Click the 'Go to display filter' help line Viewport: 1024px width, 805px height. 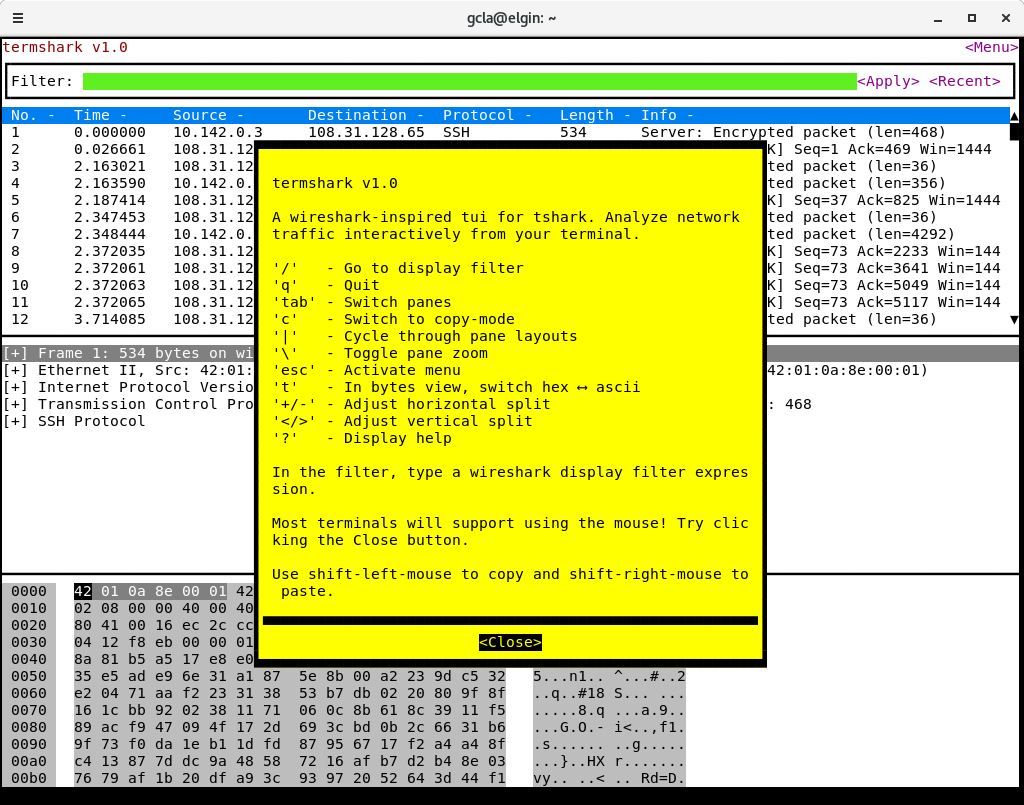[x=398, y=268]
